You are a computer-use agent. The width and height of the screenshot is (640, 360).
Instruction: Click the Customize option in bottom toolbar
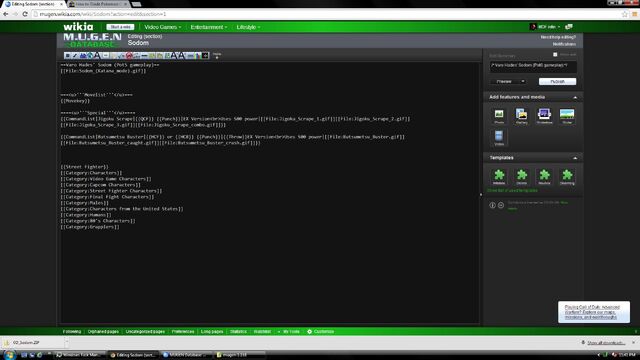coord(320,331)
